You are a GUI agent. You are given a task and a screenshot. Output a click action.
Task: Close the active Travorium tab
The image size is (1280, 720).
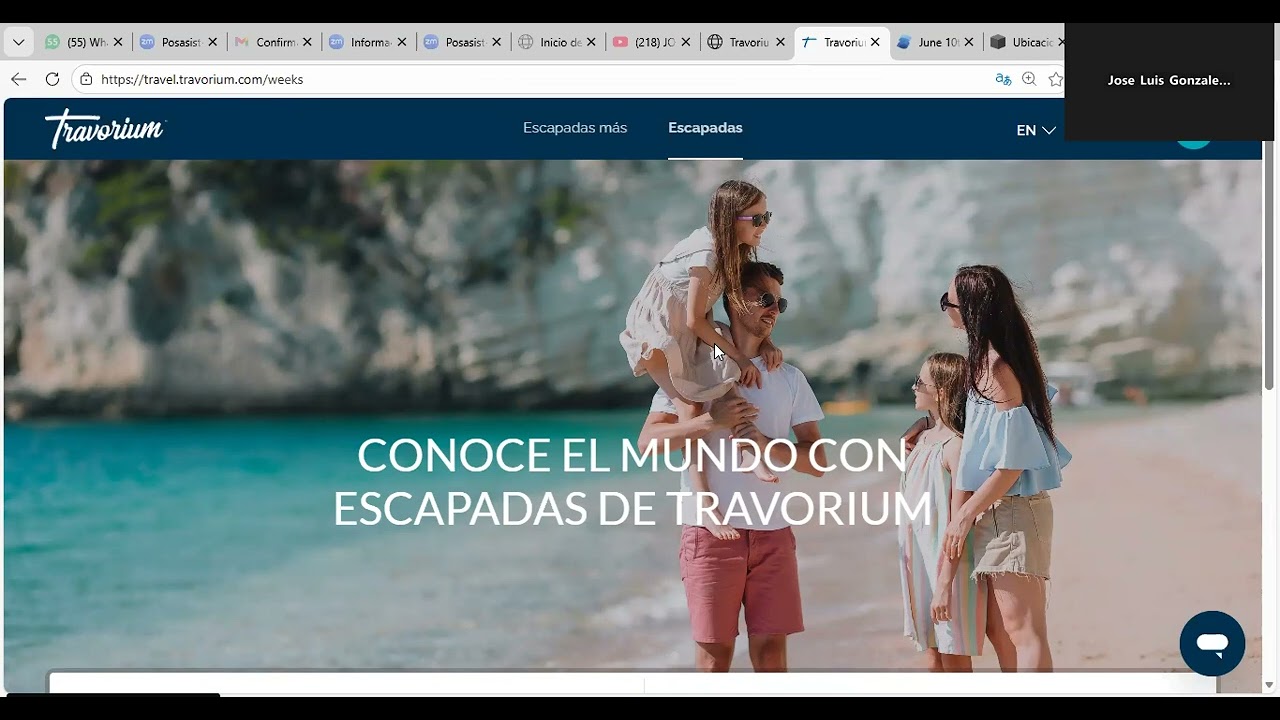pyautogui.click(x=875, y=42)
